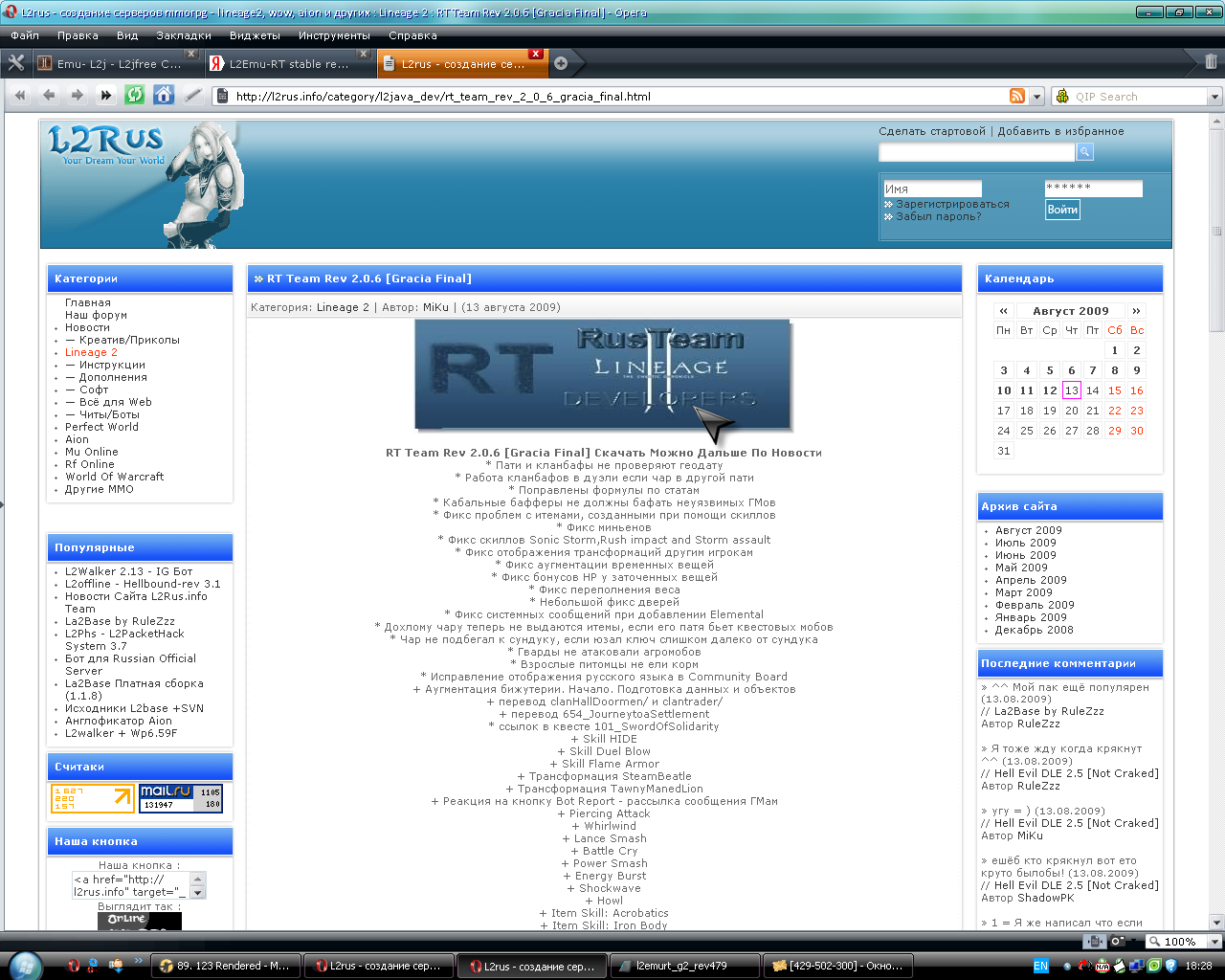Click the wand (pencil) toolbar icon
The width and height of the screenshot is (1225, 980).
192,96
